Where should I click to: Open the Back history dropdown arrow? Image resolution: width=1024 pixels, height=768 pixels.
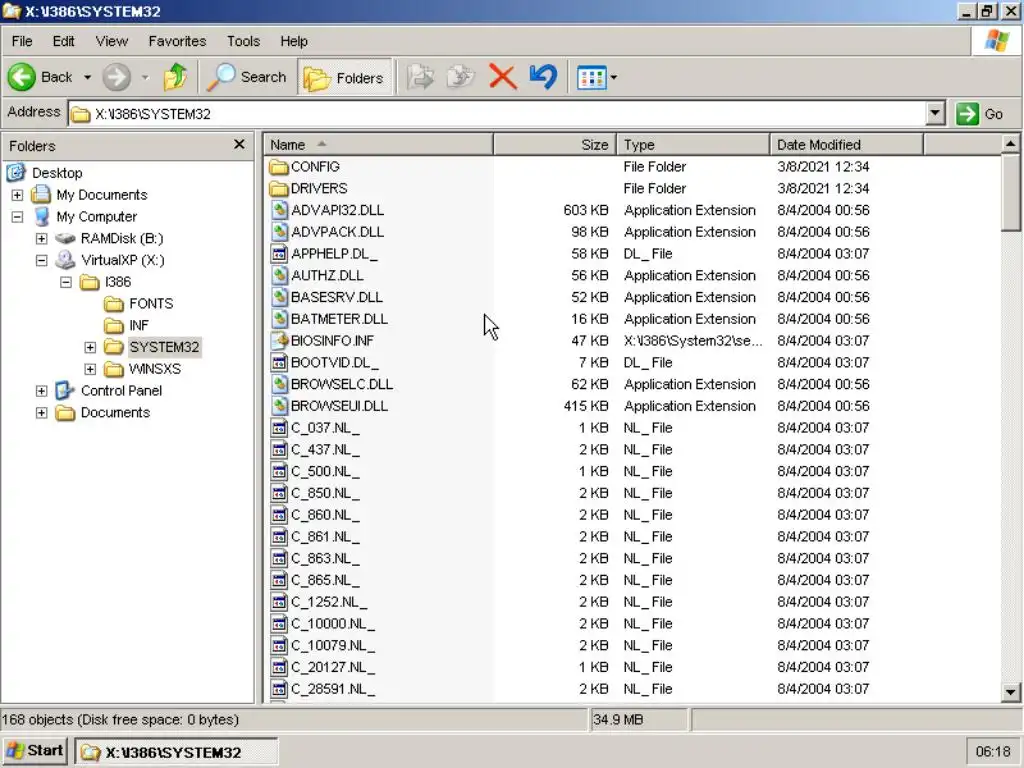pos(88,77)
